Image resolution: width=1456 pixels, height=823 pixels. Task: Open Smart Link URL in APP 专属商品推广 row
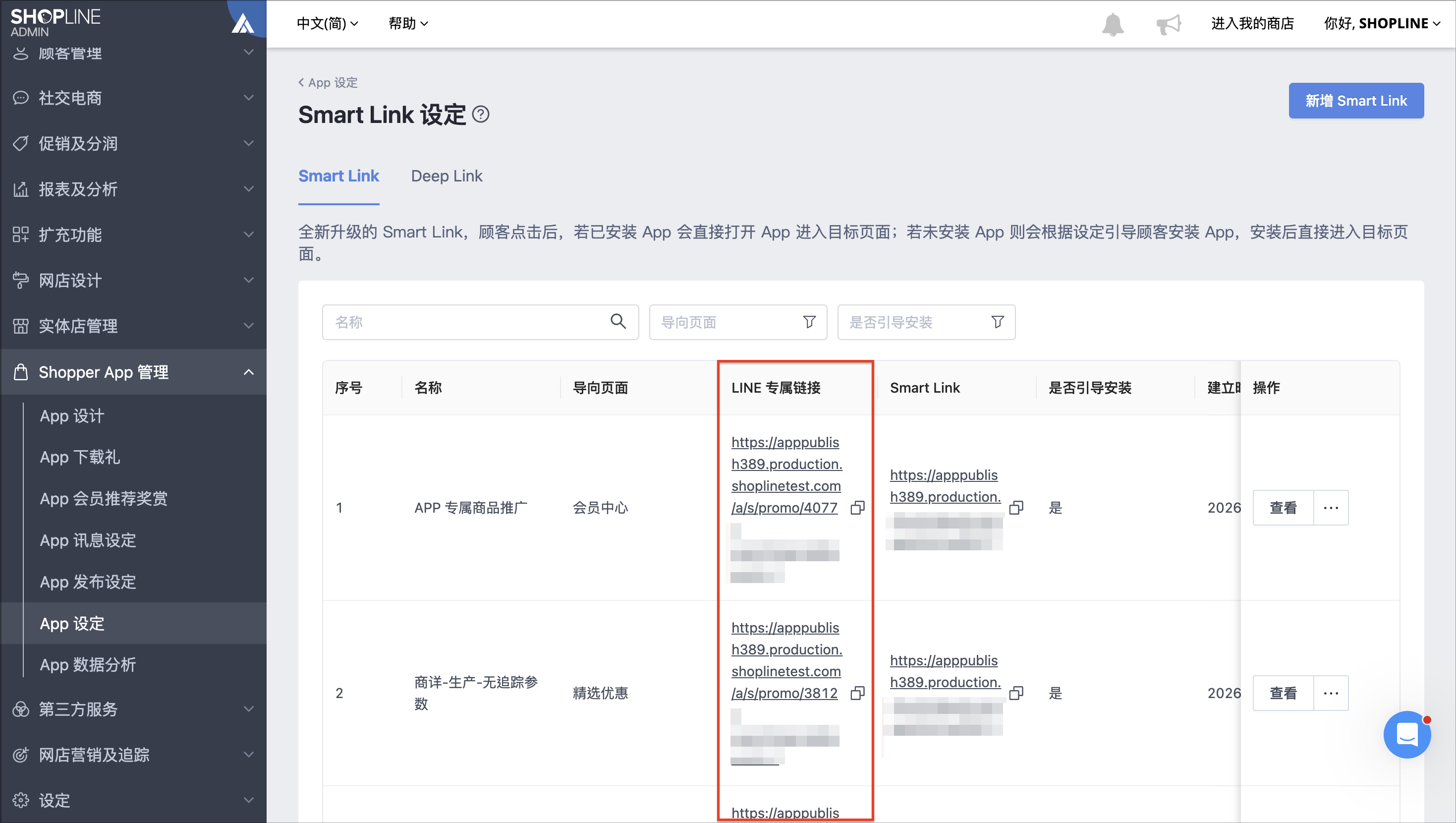click(945, 486)
